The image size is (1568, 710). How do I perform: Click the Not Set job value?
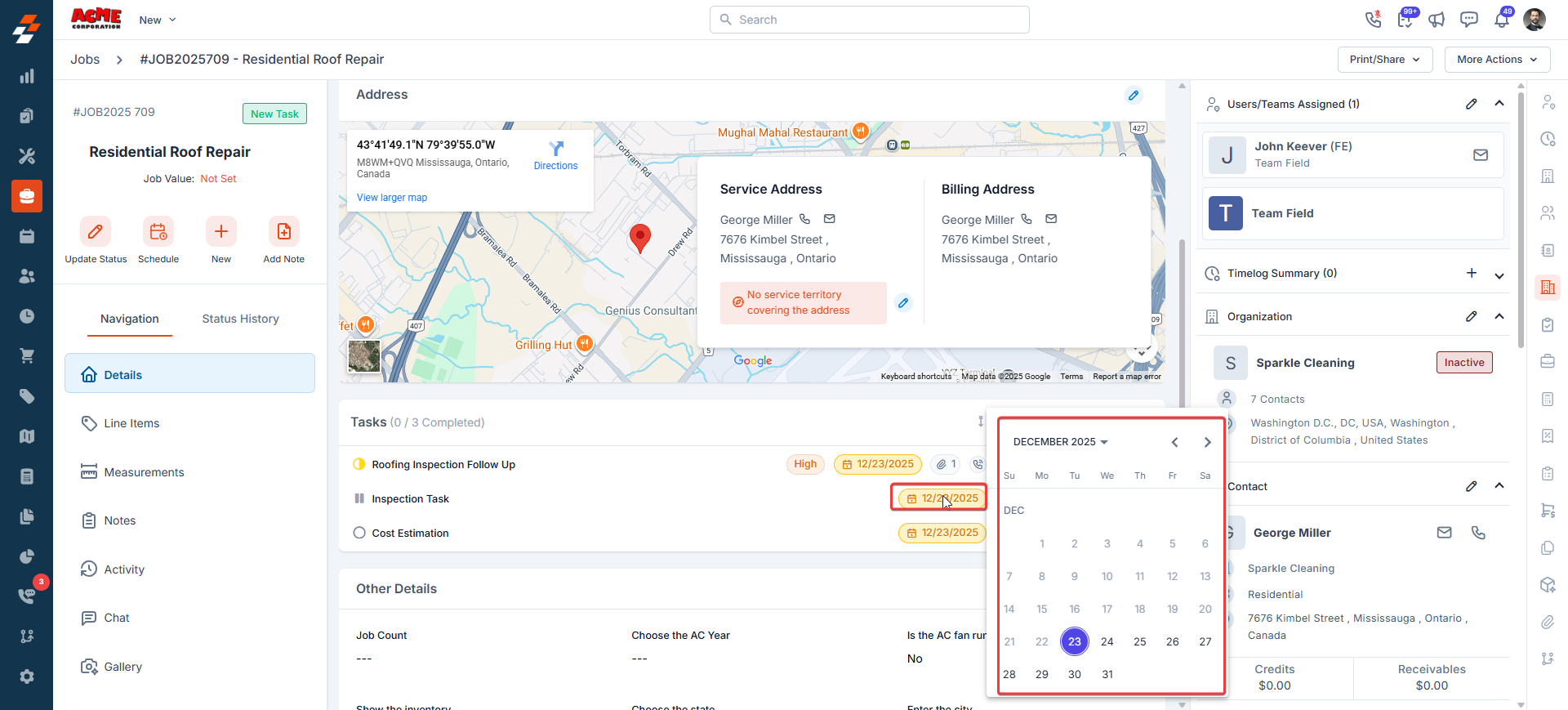pyautogui.click(x=218, y=179)
